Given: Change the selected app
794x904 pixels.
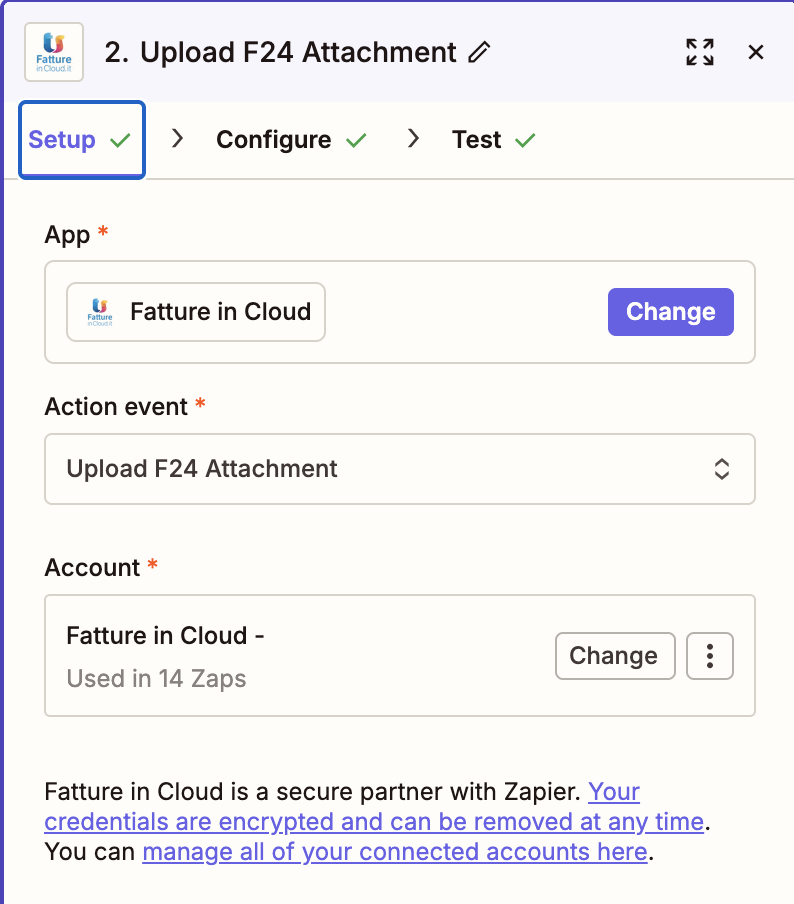Looking at the screenshot, I should coord(670,311).
